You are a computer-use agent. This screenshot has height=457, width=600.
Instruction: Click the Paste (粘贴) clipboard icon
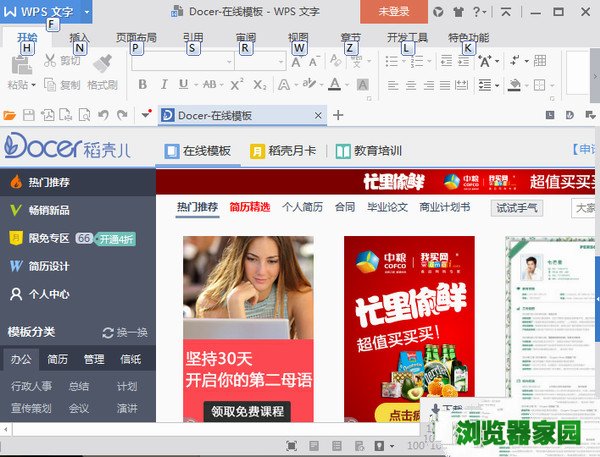pyautogui.click(x=19, y=65)
